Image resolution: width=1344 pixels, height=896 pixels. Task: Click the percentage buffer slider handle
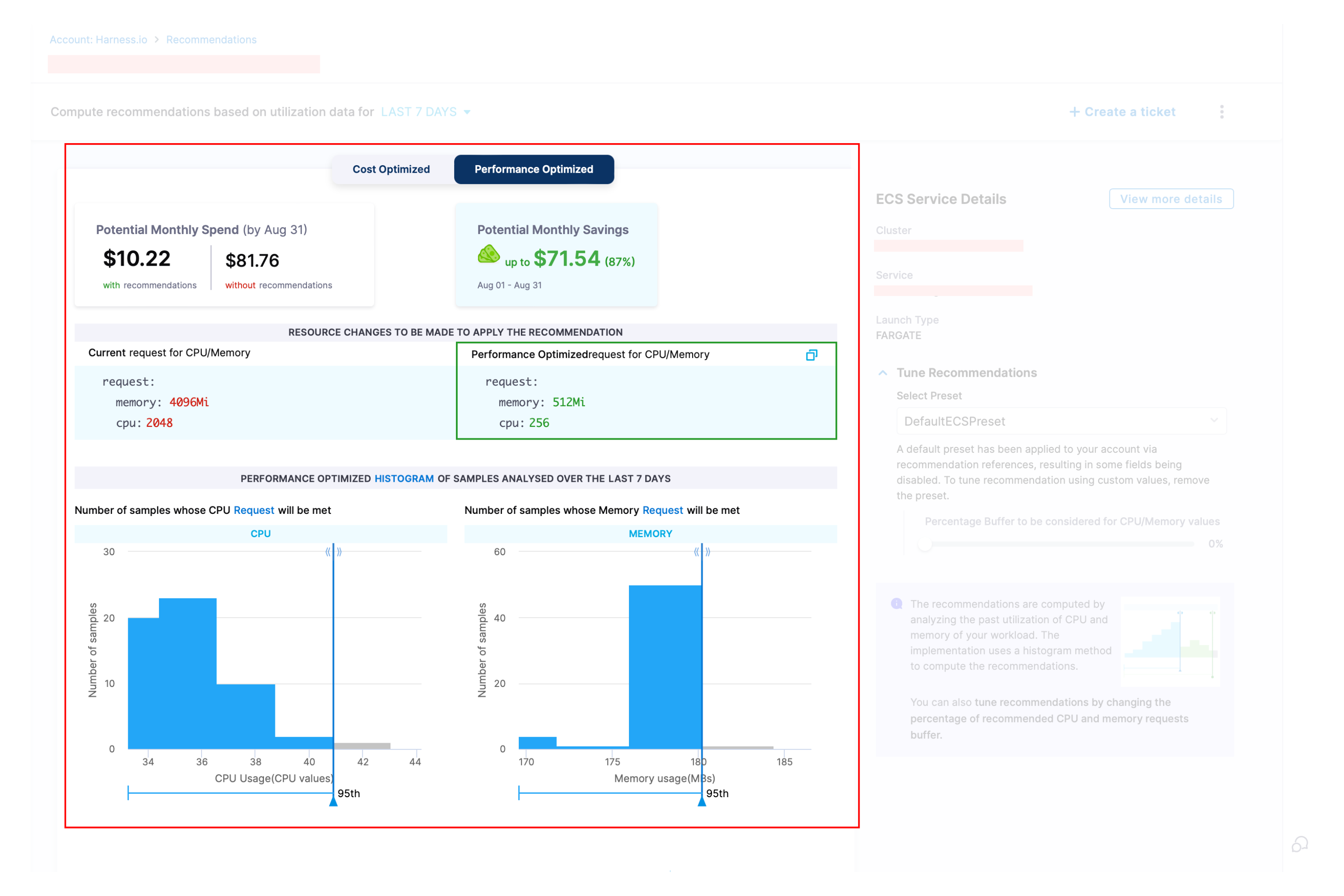coord(925,544)
